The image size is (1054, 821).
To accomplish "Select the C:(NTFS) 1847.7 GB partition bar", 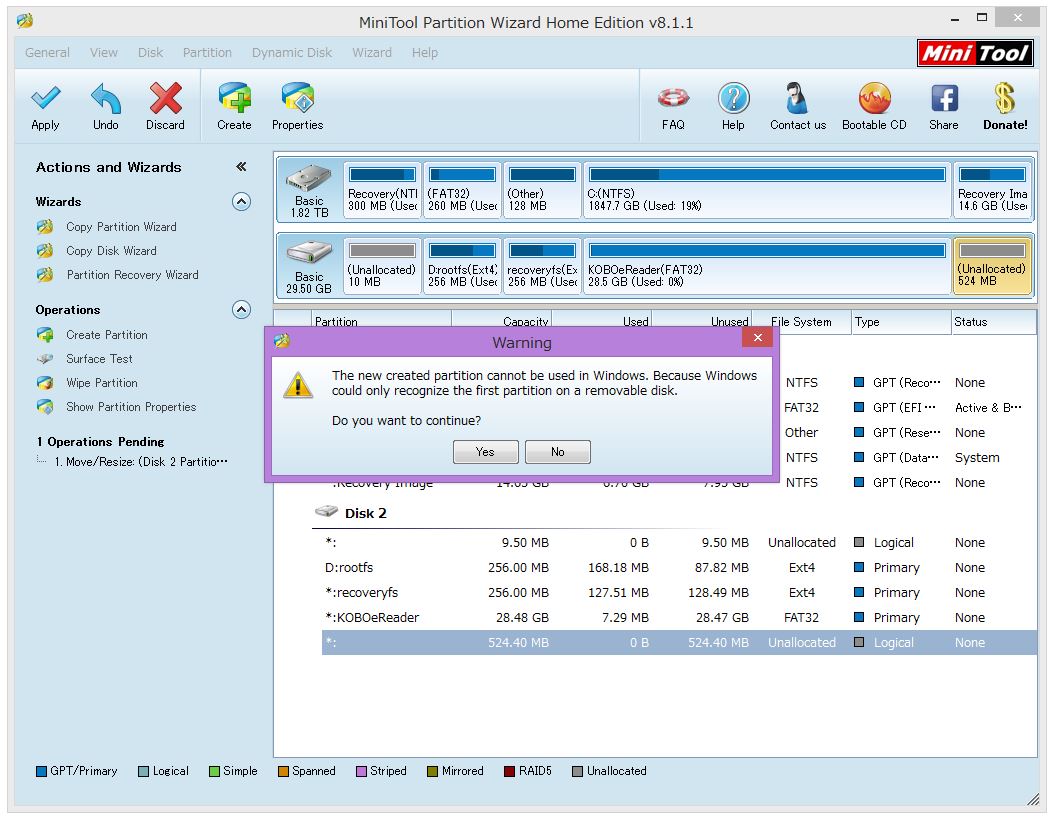I will pos(767,190).
